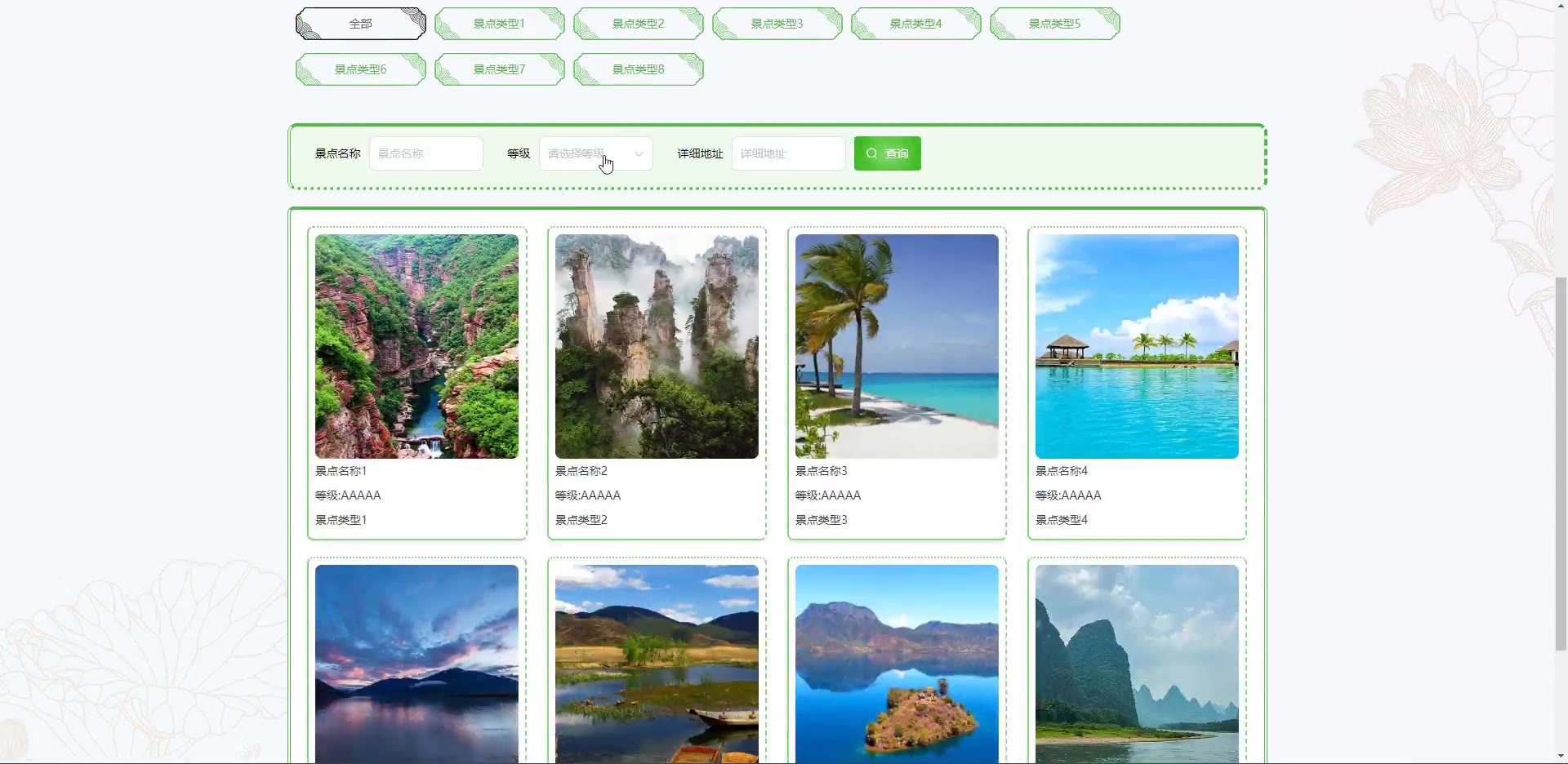Open the 请选择等级 dropdown
This screenshot has height=764, width=1568.
click(x=595, y=153)
